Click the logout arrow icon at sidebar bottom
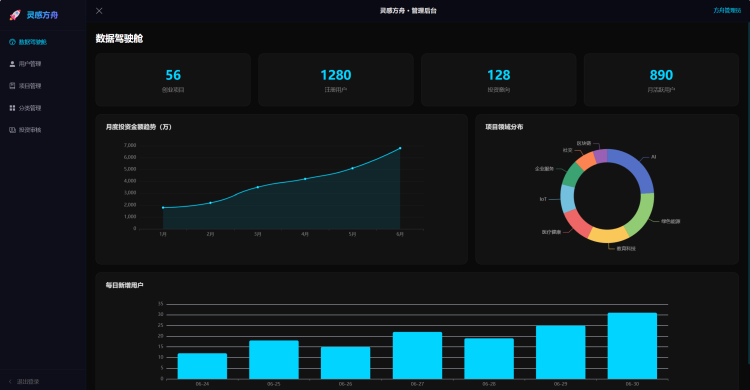The height and width of the screenshot is (390, 750). (x=11, y=381)
